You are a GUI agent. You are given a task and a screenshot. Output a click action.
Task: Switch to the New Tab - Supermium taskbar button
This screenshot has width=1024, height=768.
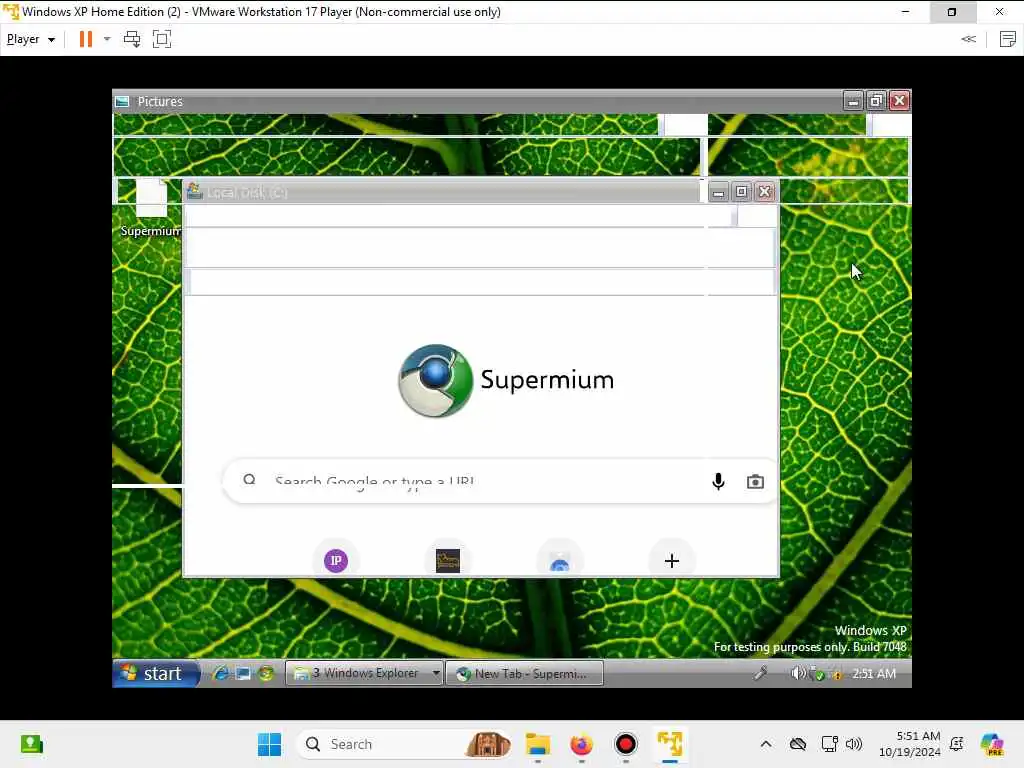coord(524,673)
